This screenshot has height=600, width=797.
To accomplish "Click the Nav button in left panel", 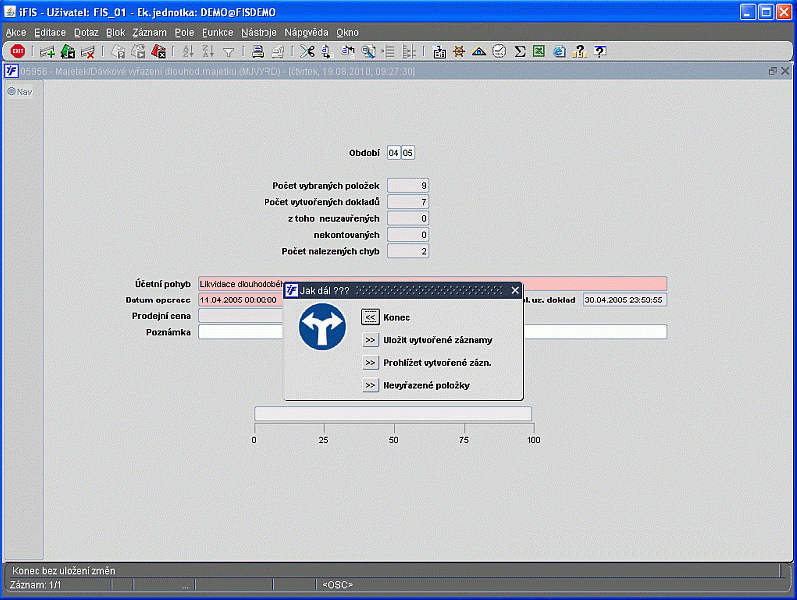I will (x=20, y=91).
